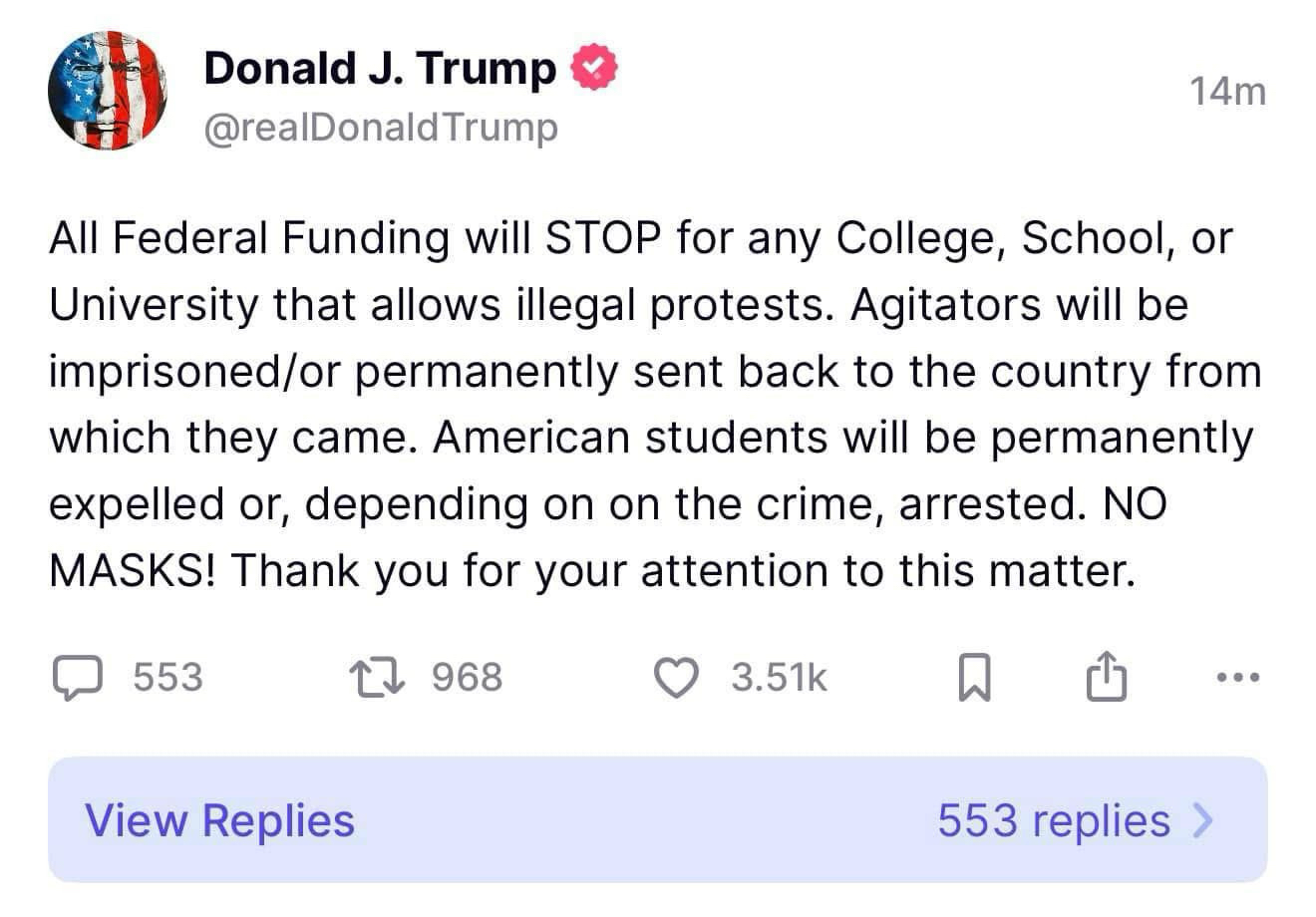This screenshot has width=1316, height=917.
Task: Click the 968 ReTruth count
Action: (467, 678)
